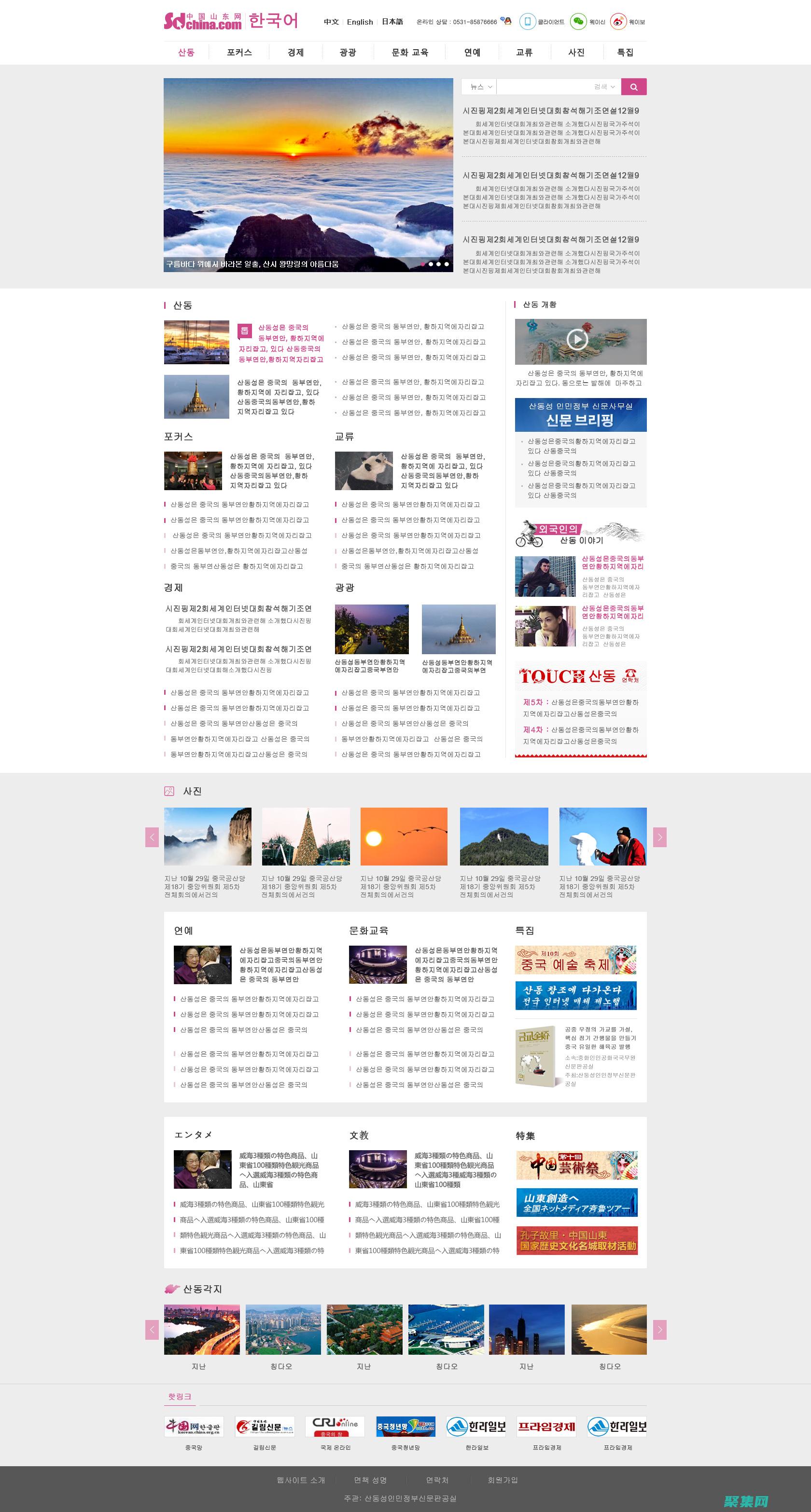Open the 뉴스 category dropdown
The image size is (811, 1512).
click(478, 86)
